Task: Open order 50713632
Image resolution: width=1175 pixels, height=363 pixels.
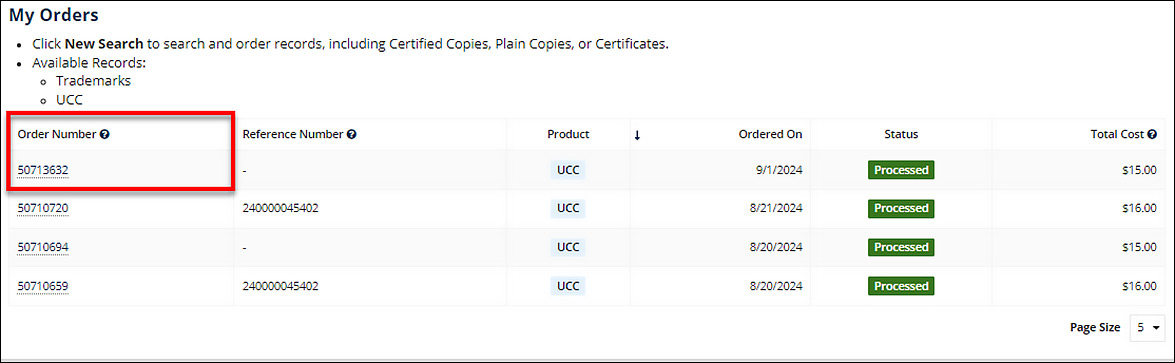Action: pyautogui.click(x=43, y=170)
